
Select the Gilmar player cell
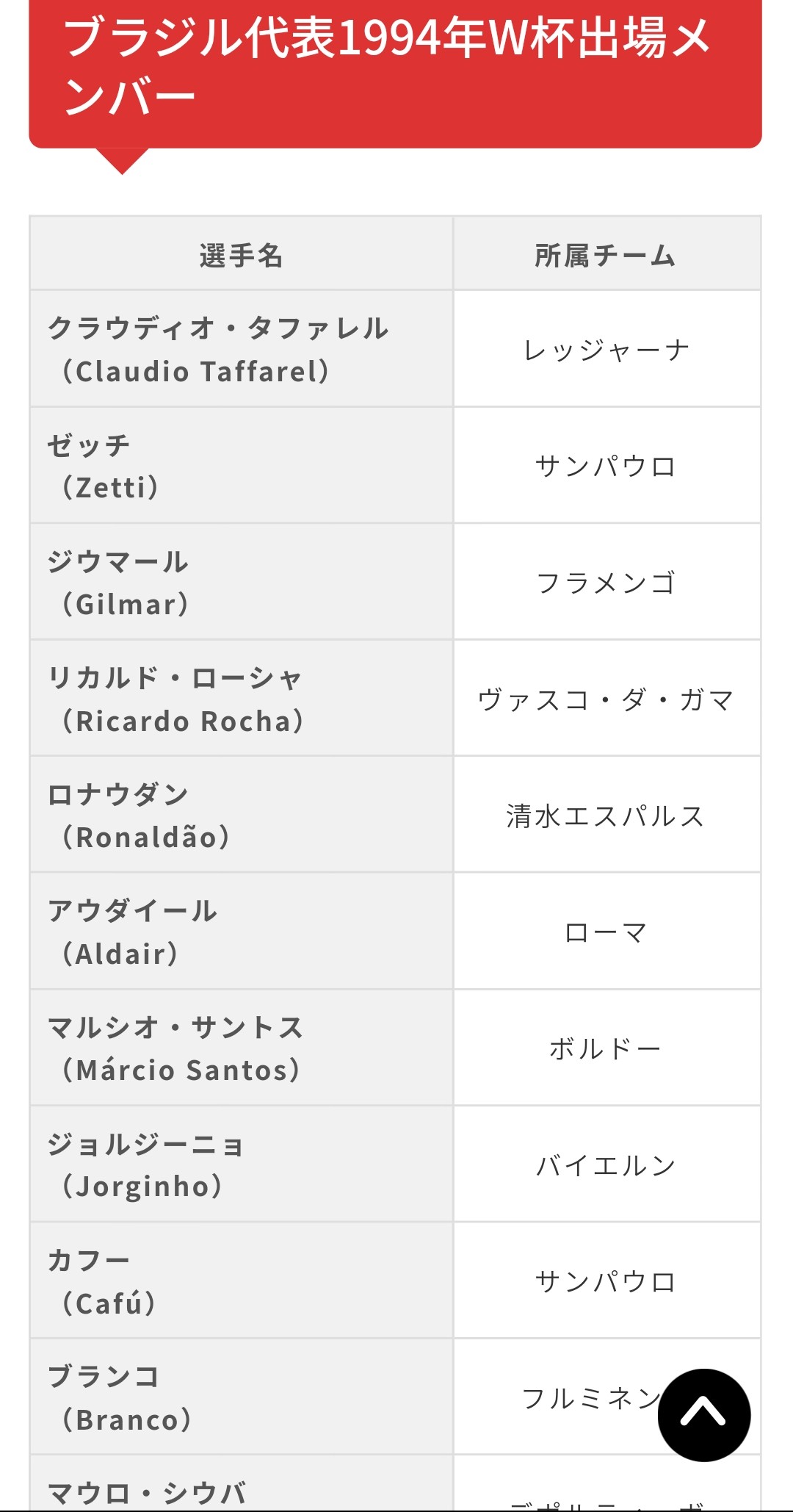pos(241,583)
